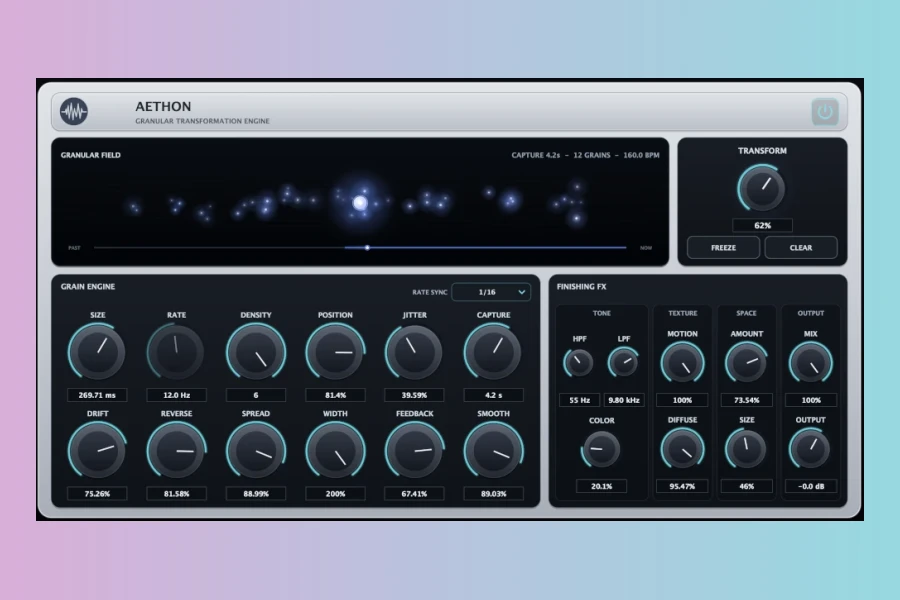
Task: Click the 9.80 kHz LPF value field
Action: (624, 400)
